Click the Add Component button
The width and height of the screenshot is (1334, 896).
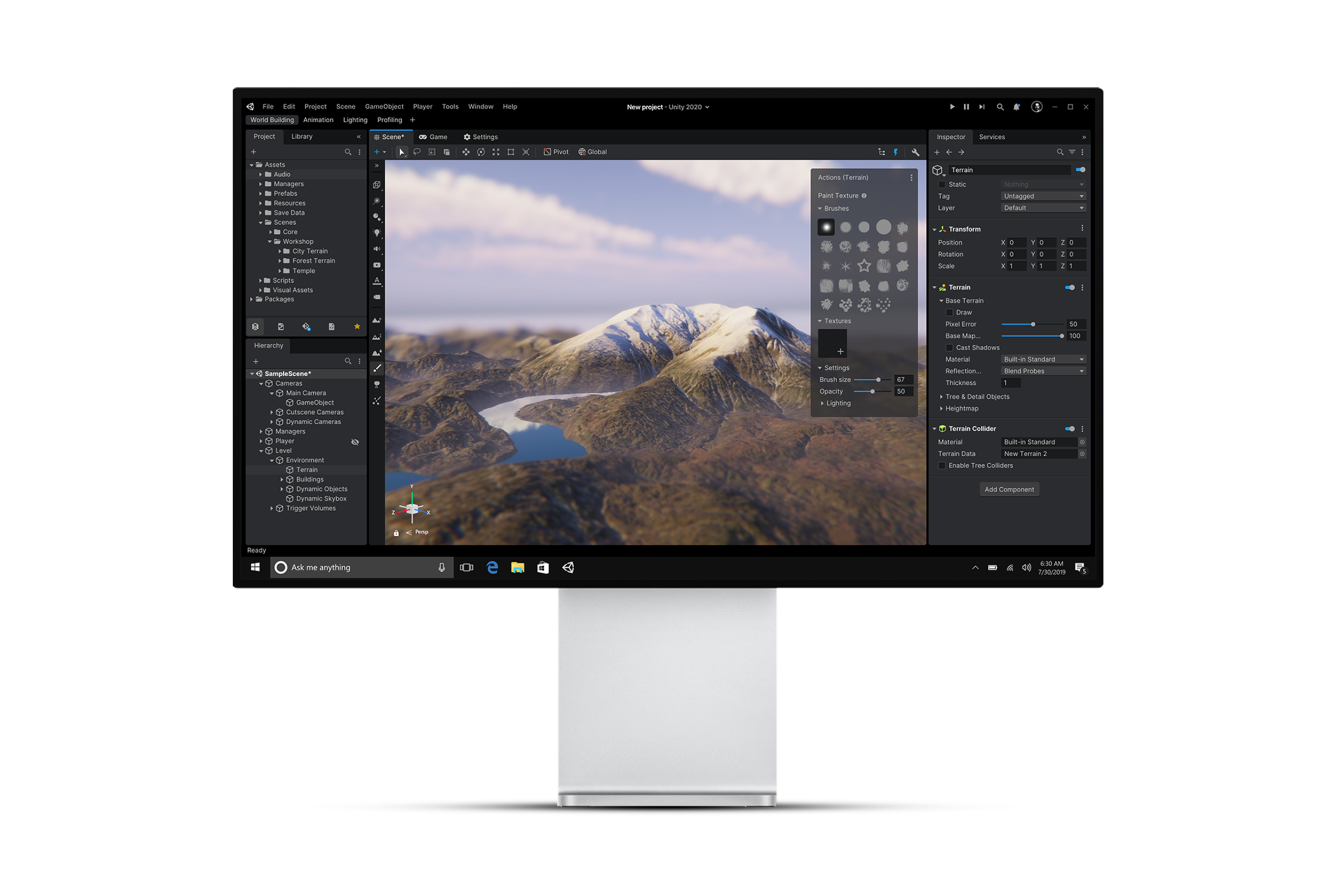(x=1009, y=489)
